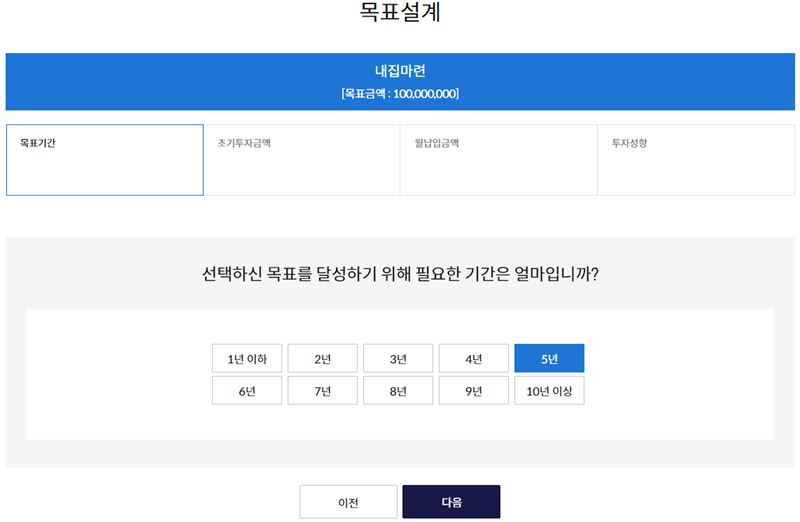Go back with the 이전 button
Image resolution: width=800 pixels, height=522 pixels.
348,502
